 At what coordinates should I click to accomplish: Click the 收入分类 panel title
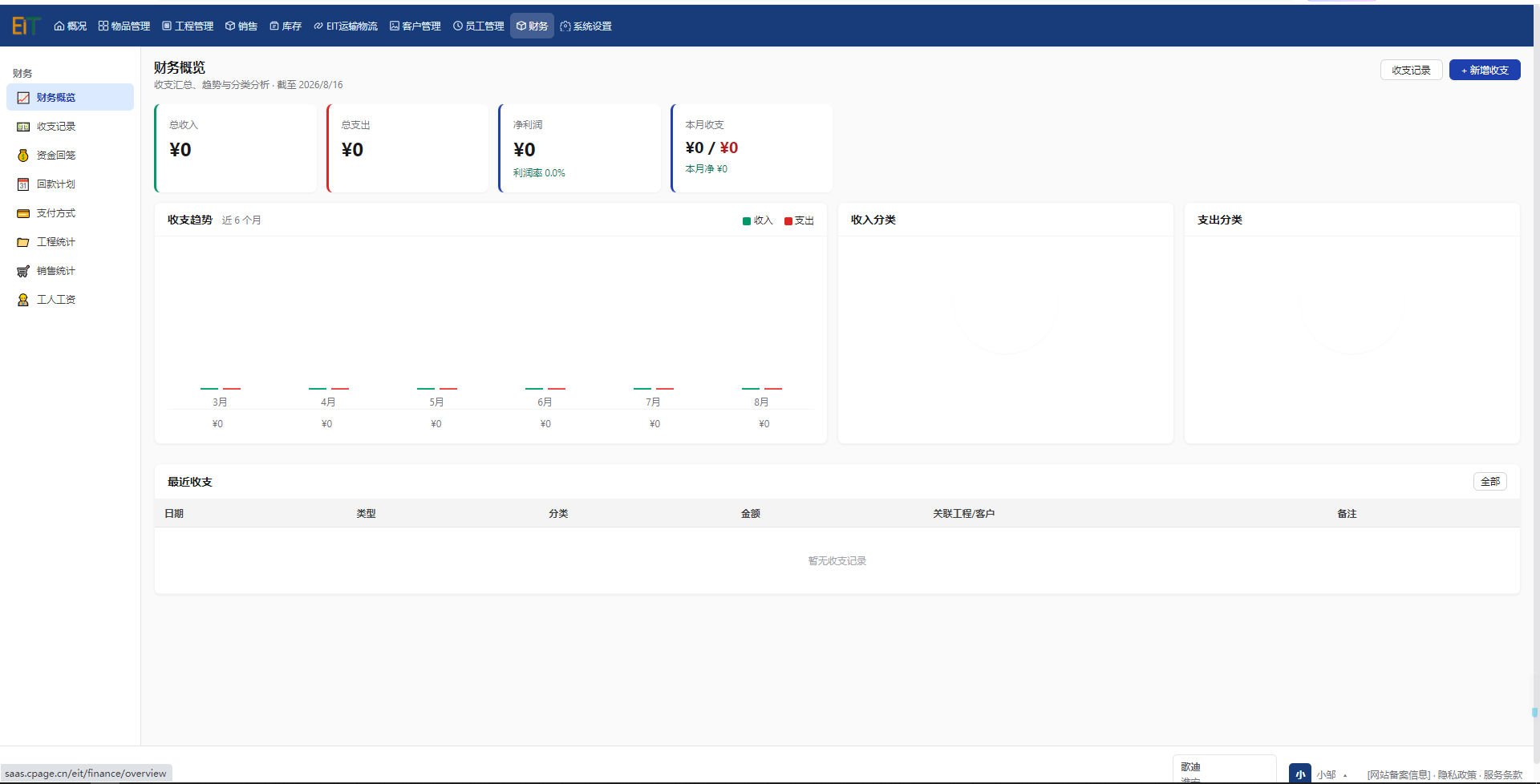[x=873, y=220]
